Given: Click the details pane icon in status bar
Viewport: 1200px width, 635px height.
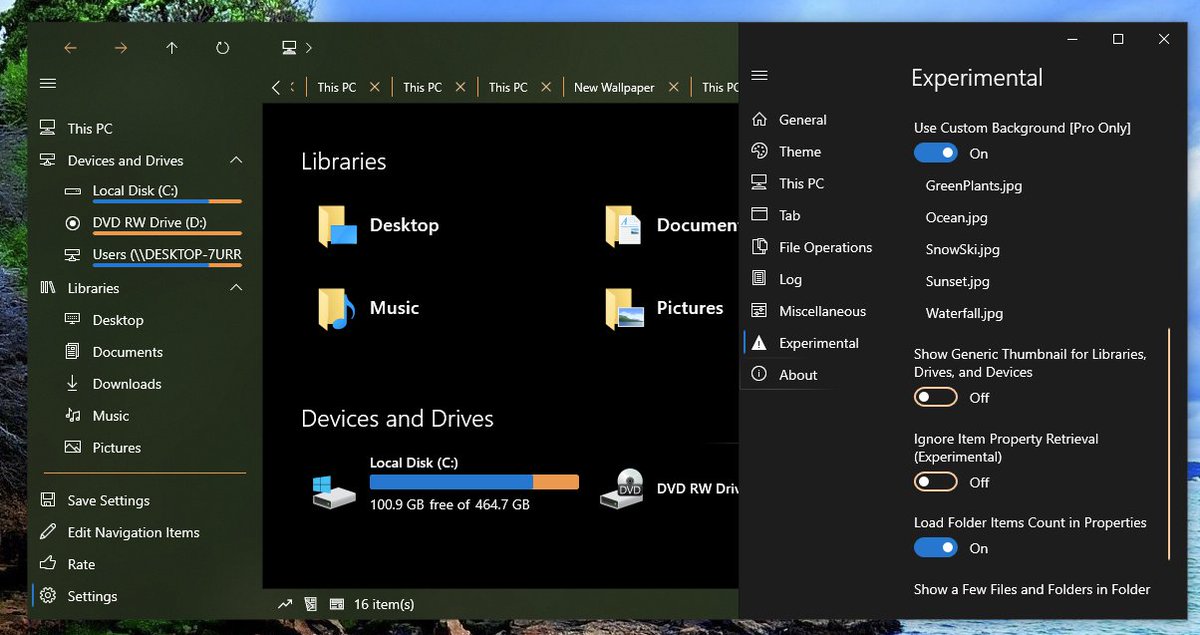Looking at the screenshot, I should coord(337,604).
